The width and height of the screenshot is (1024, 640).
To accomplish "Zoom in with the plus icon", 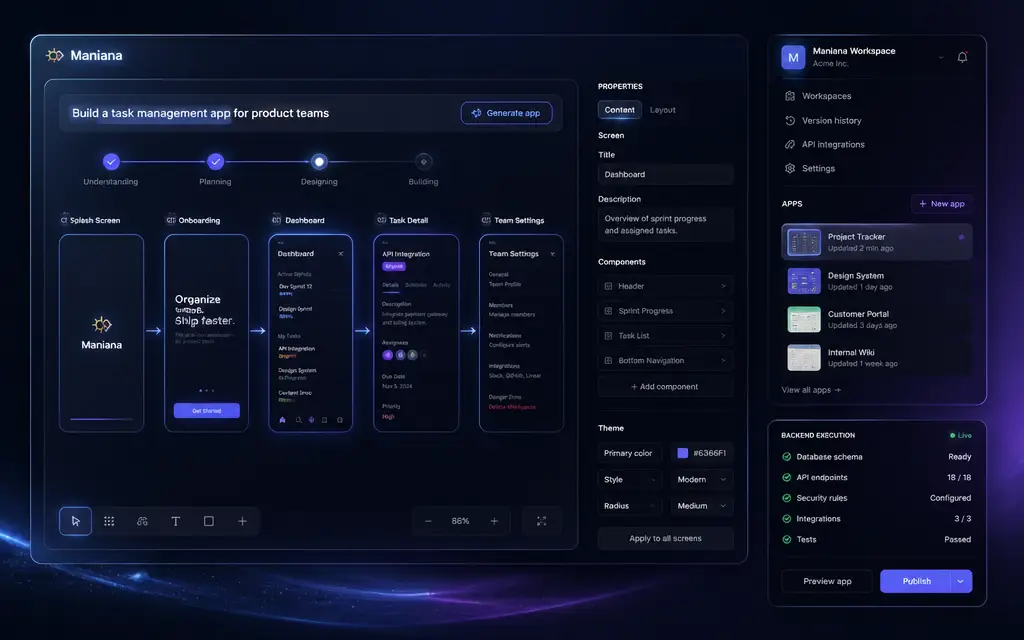I will pos(494,521).
